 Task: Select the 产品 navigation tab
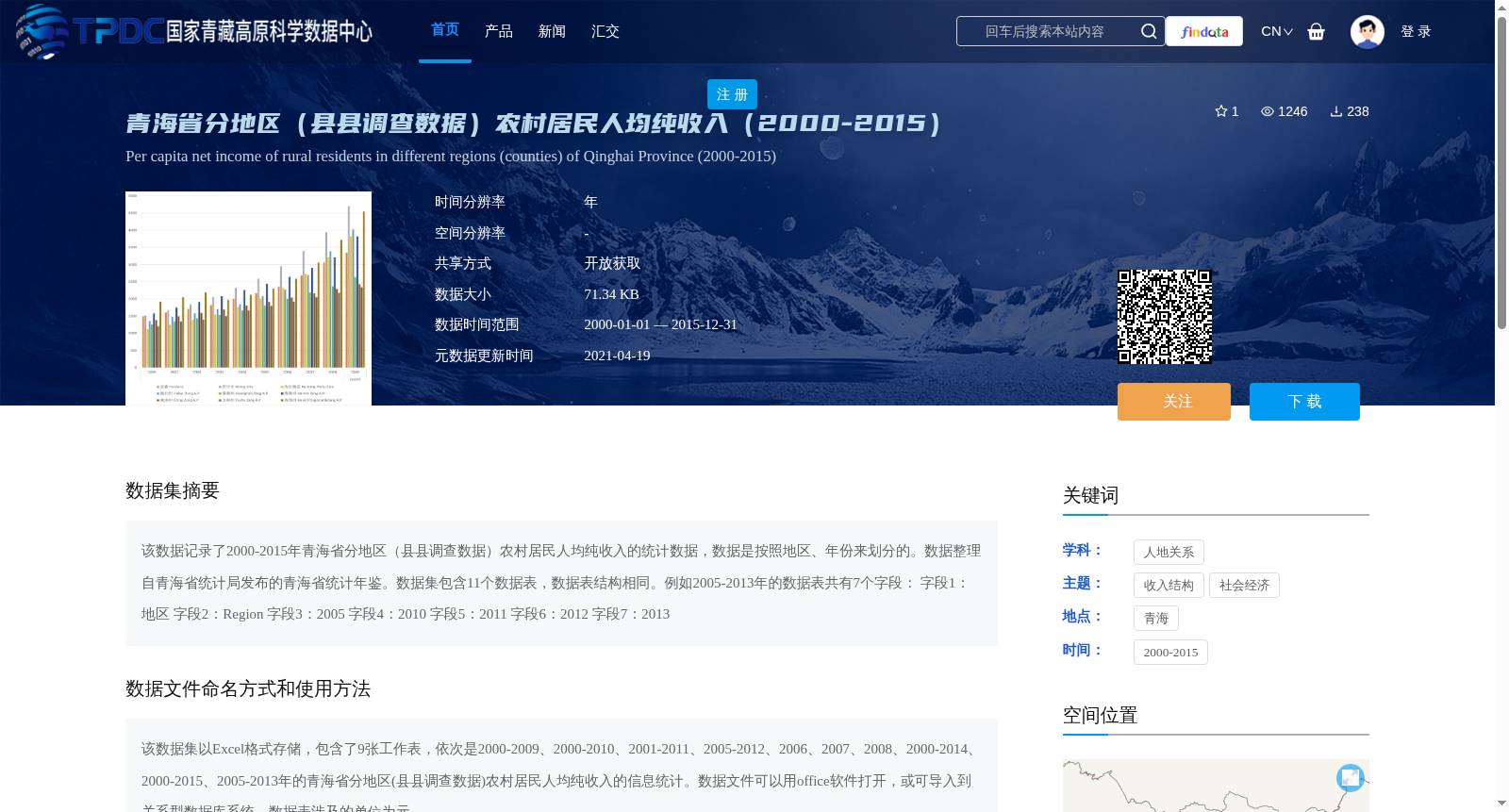tap(499, 31)
